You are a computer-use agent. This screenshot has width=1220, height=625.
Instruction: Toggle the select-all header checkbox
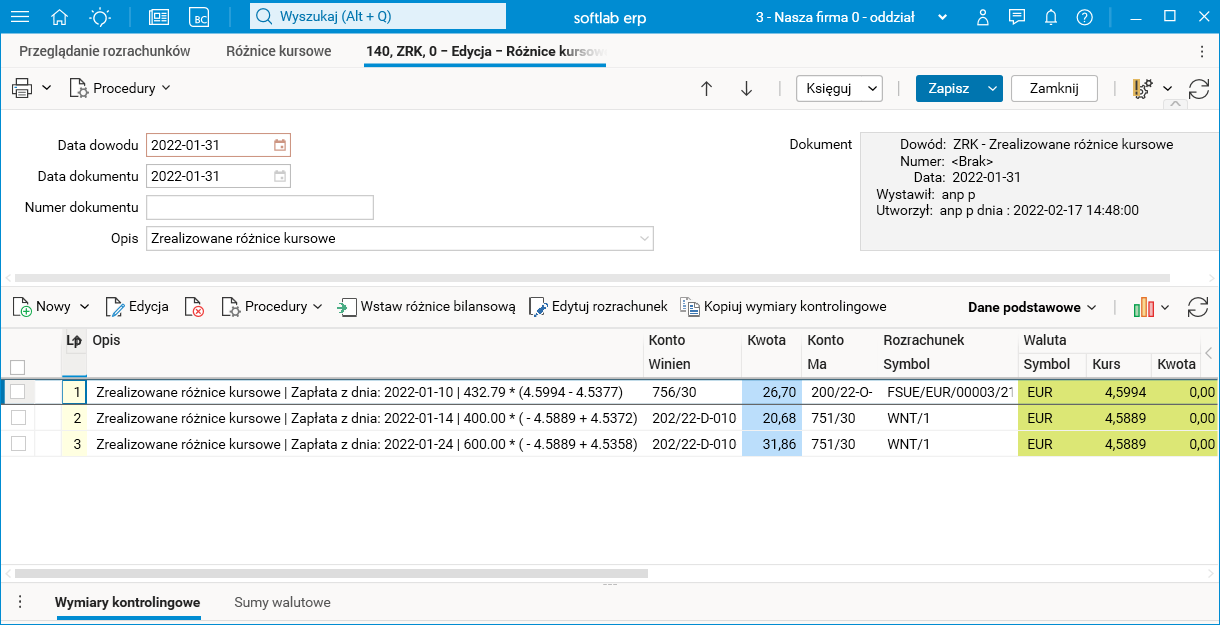[x=18, y=367]
